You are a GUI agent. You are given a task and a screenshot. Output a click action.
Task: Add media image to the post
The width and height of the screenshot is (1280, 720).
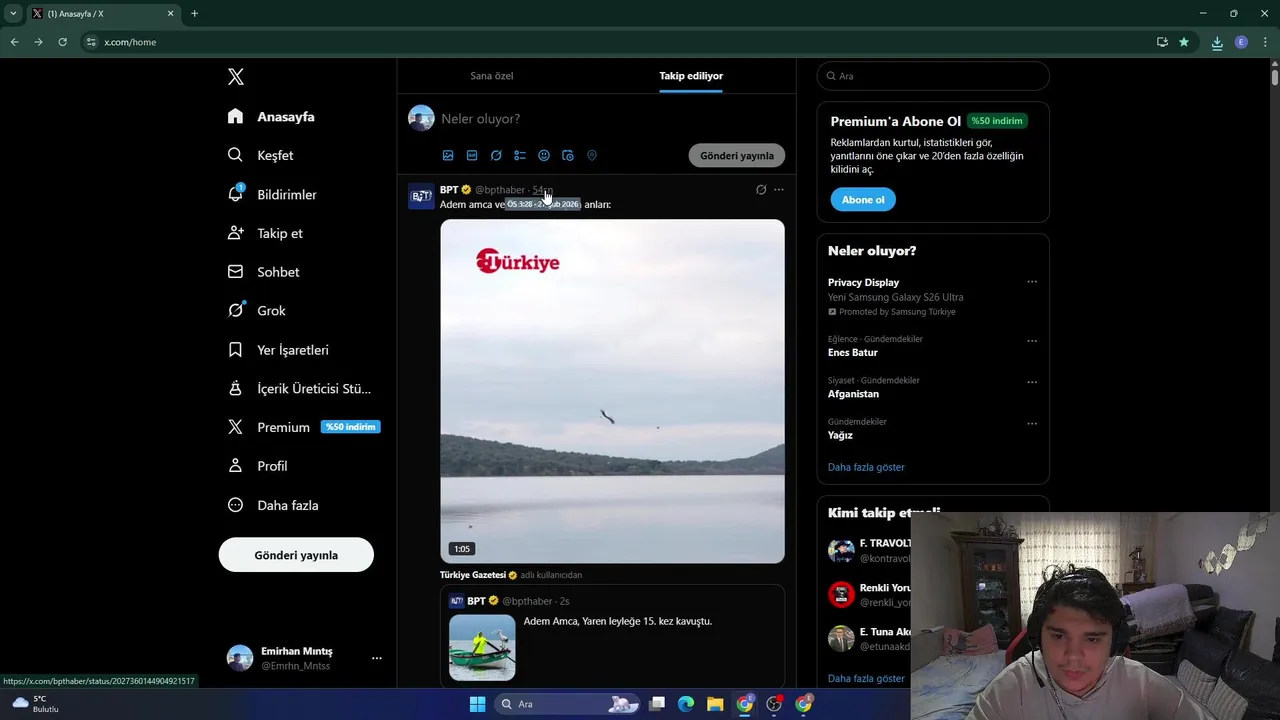448,155
